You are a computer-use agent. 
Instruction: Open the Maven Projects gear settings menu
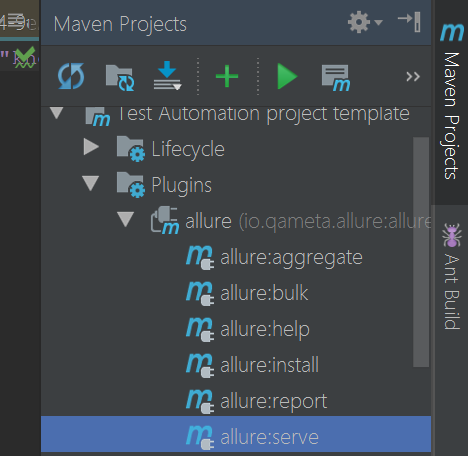click(365, 22)
